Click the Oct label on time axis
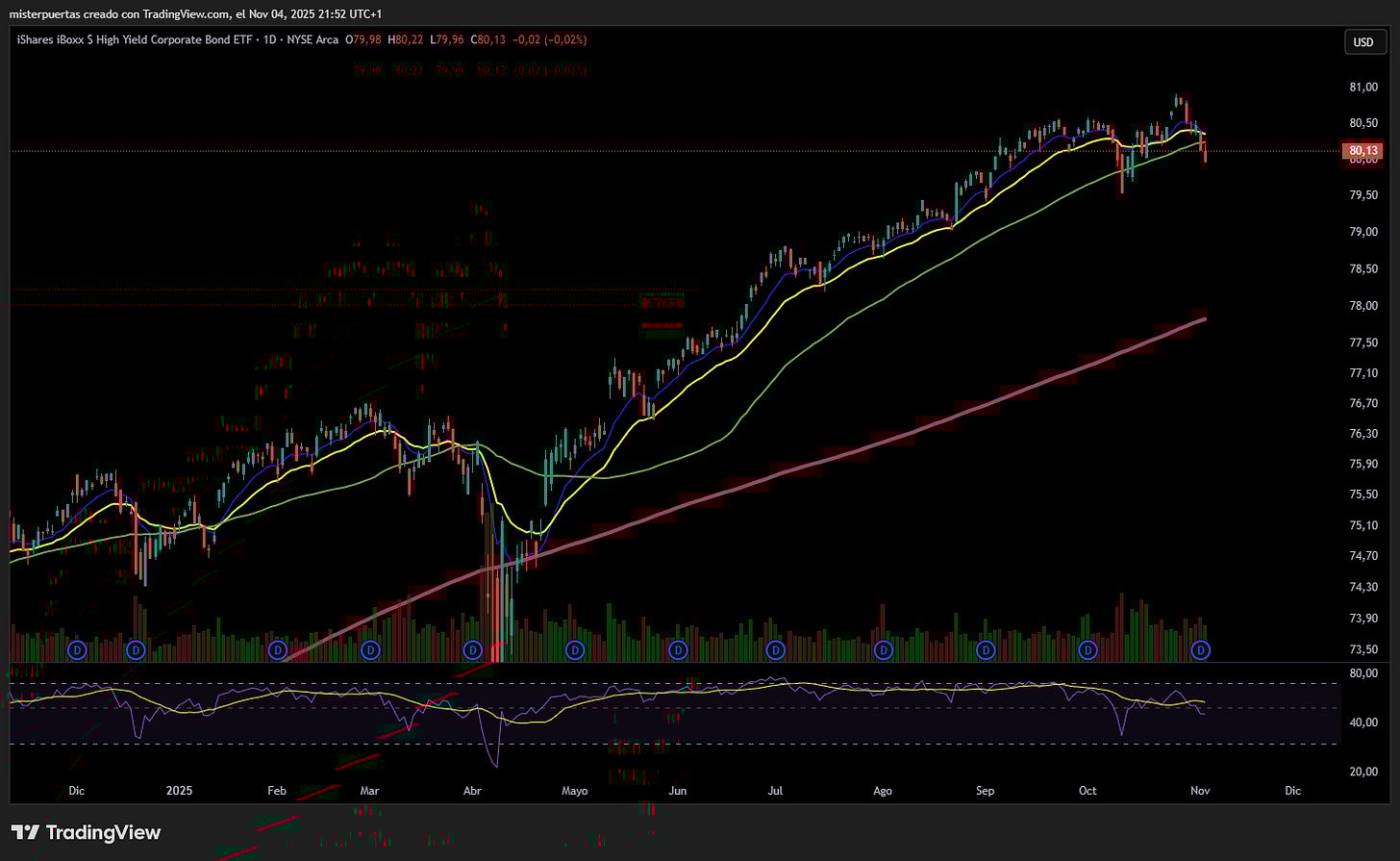Image resolution: width=1400 pixels, height=861 pixels. 1087,791
